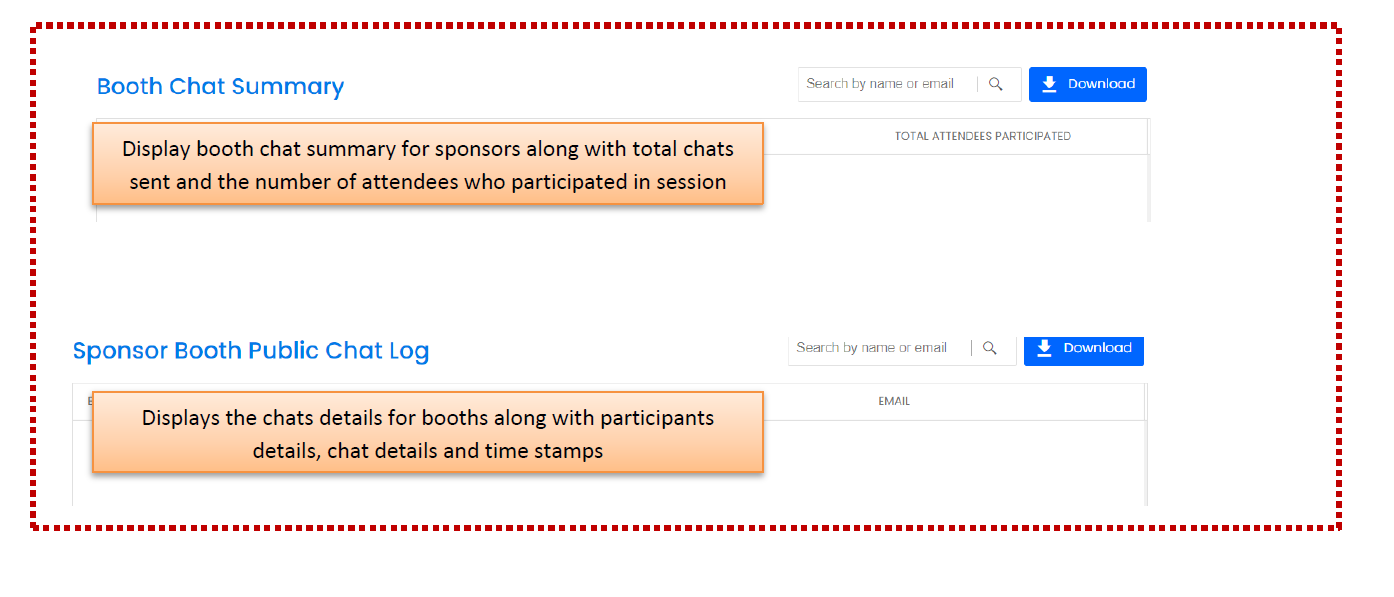Click the download arrow icon for Booth Chat Summary
This screenshot has width=1394, height=597.
[1049, 84]
